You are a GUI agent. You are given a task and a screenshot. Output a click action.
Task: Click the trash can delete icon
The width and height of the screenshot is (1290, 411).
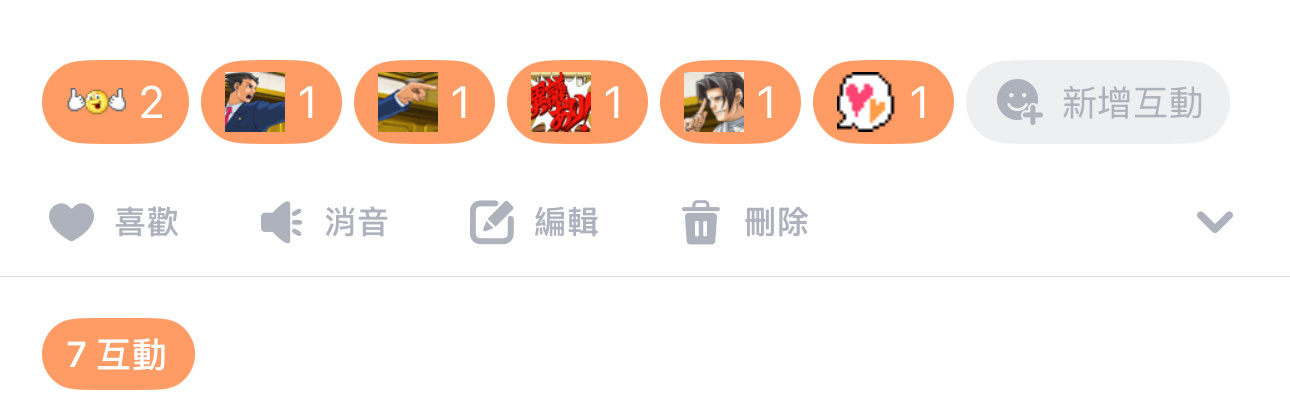(701, 222)
